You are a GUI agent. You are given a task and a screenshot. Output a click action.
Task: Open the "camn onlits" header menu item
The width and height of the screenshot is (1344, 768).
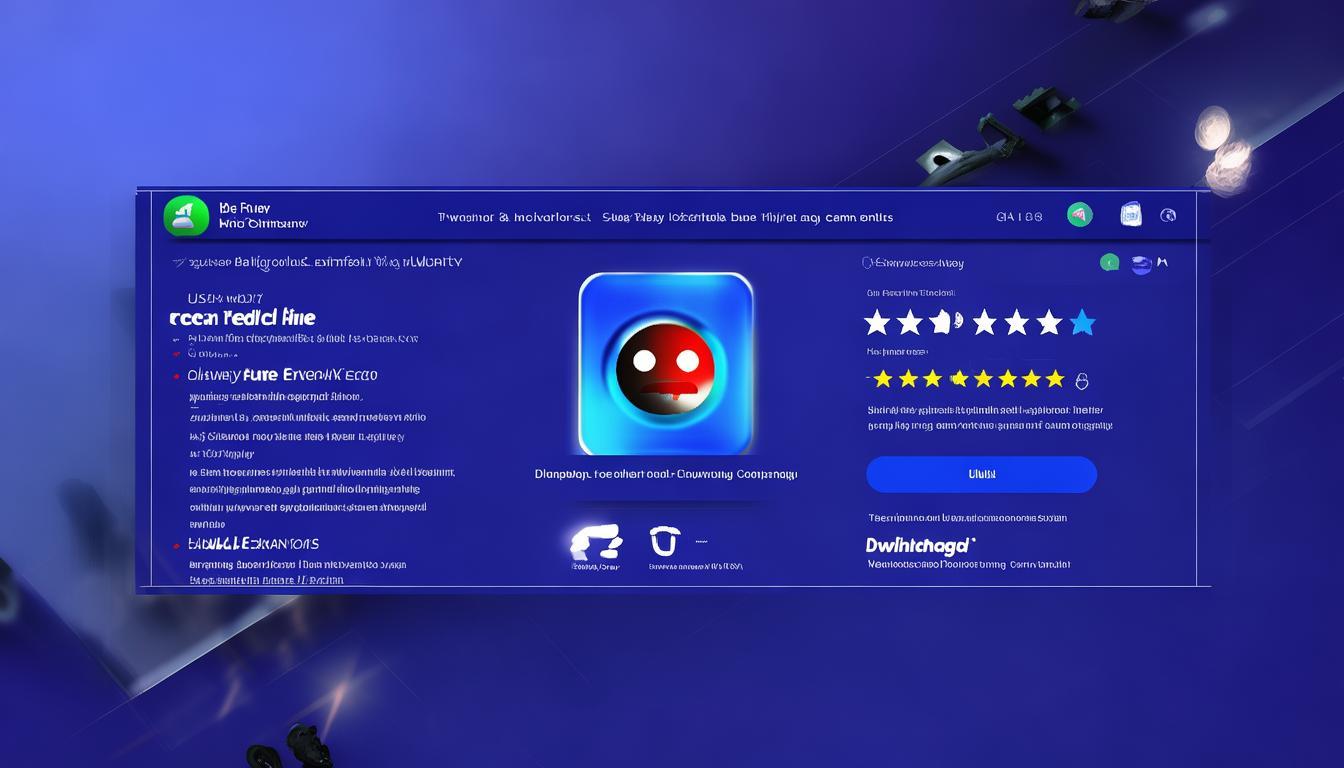(860, 217)
